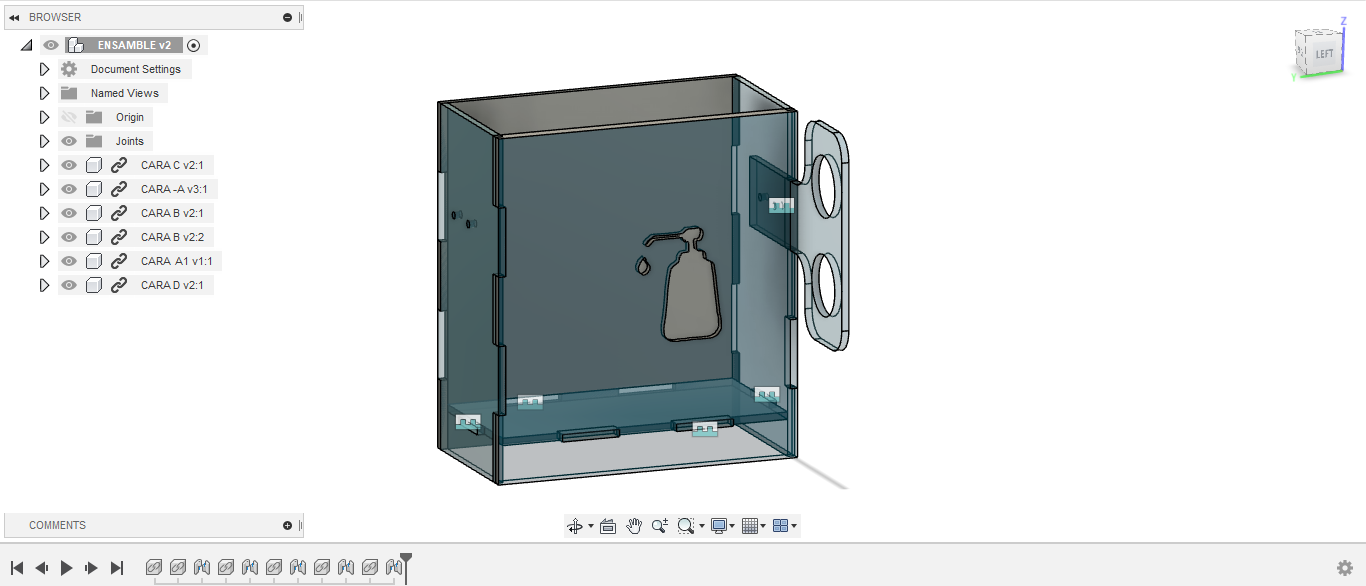Select the Orbit tool in navigation bar
Image resolution: width=1366 pixels, height=586 pixels.
[575, 526]
